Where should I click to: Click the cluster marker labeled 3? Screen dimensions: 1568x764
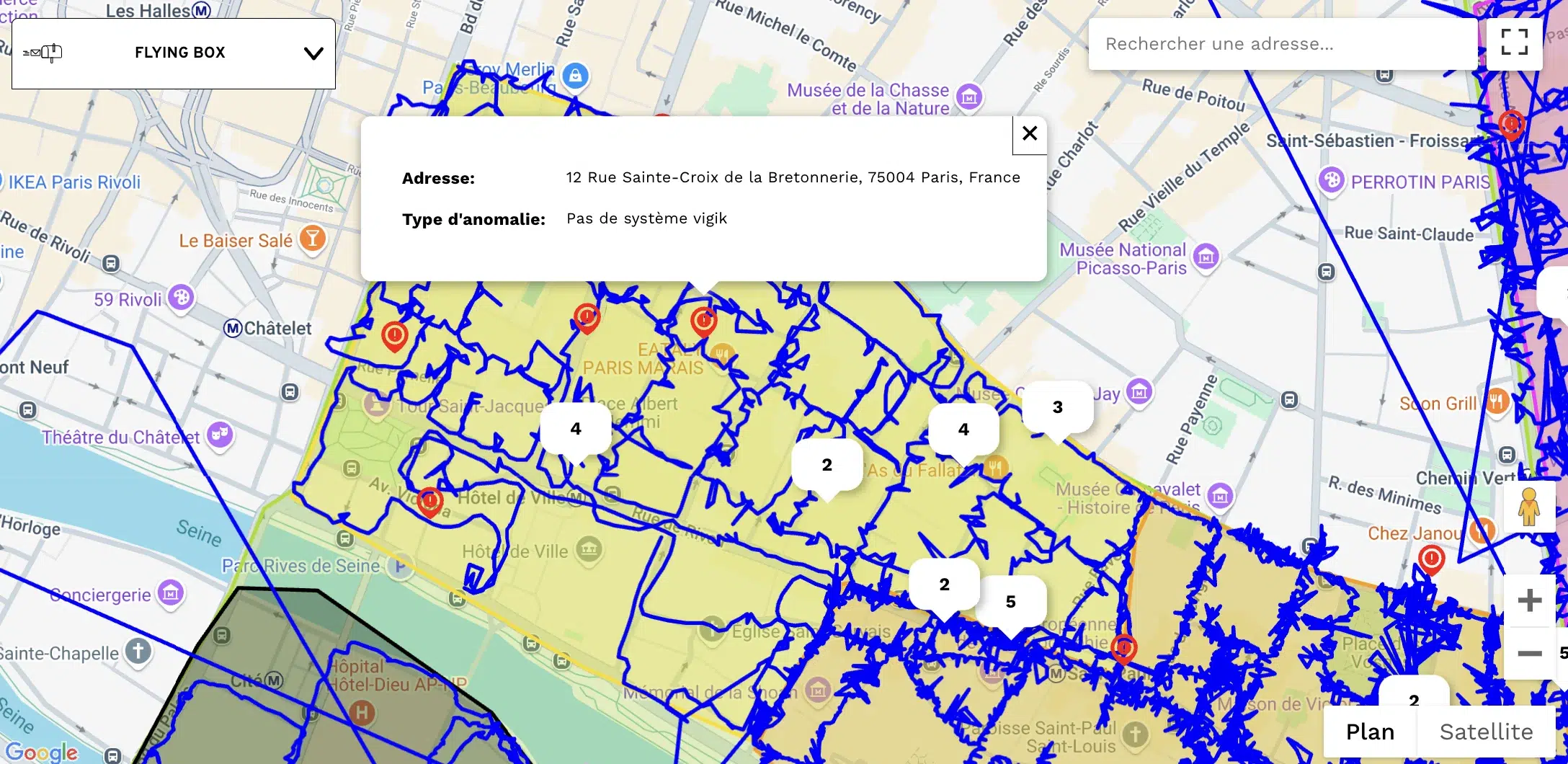[x=1056, y=406]
